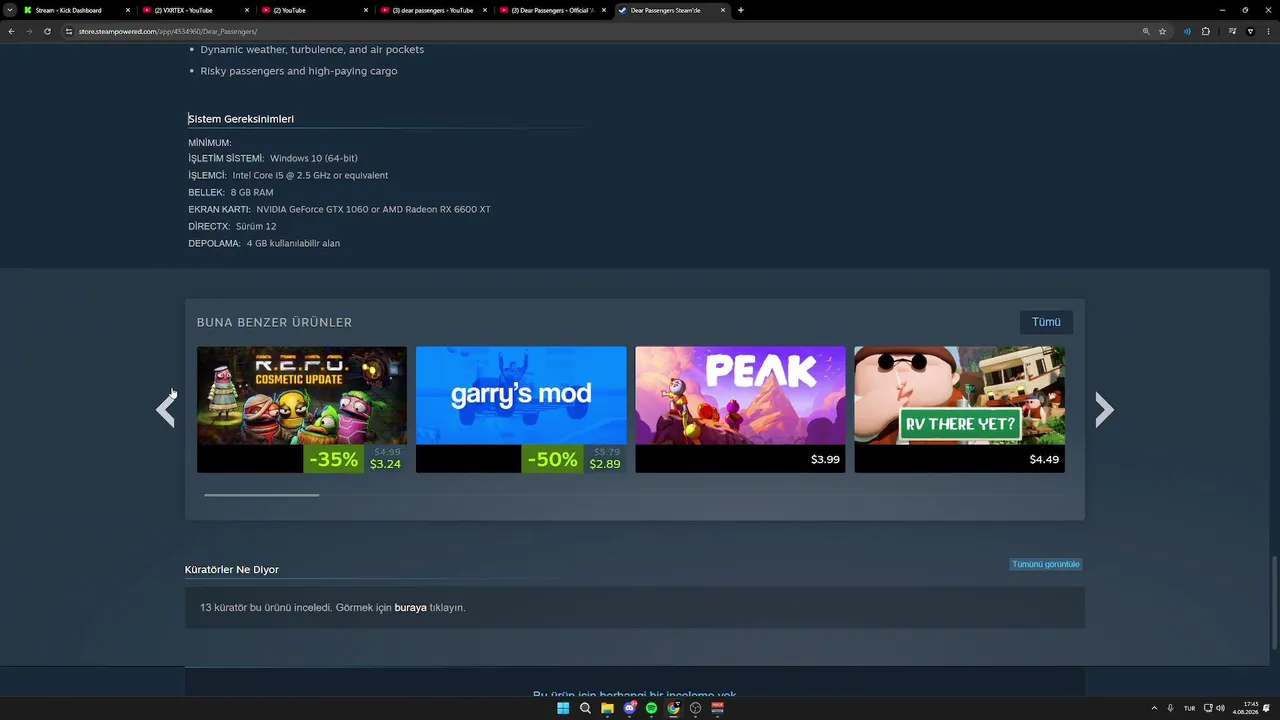Close the Dear Passengers Steam tab

point(723,10)
